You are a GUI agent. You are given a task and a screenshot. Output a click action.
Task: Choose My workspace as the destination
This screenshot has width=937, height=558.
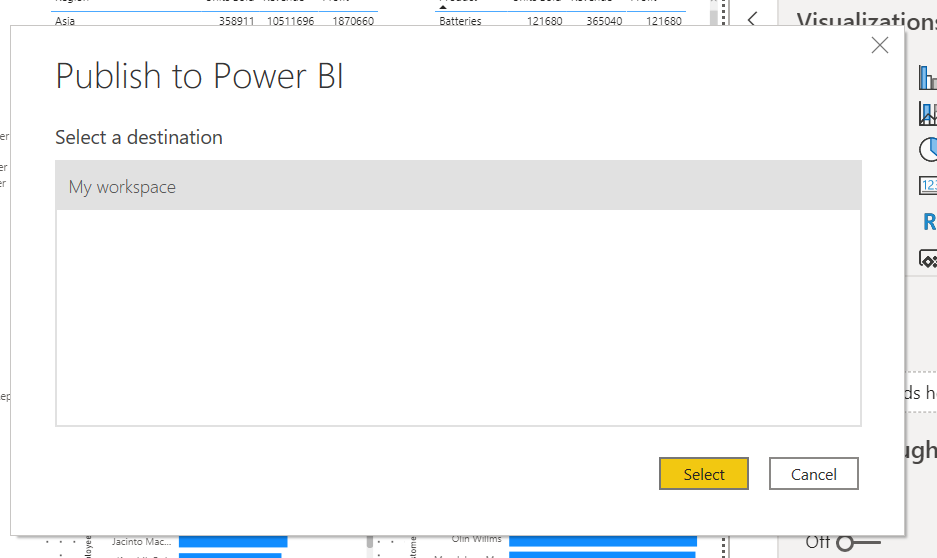point(458,187)
